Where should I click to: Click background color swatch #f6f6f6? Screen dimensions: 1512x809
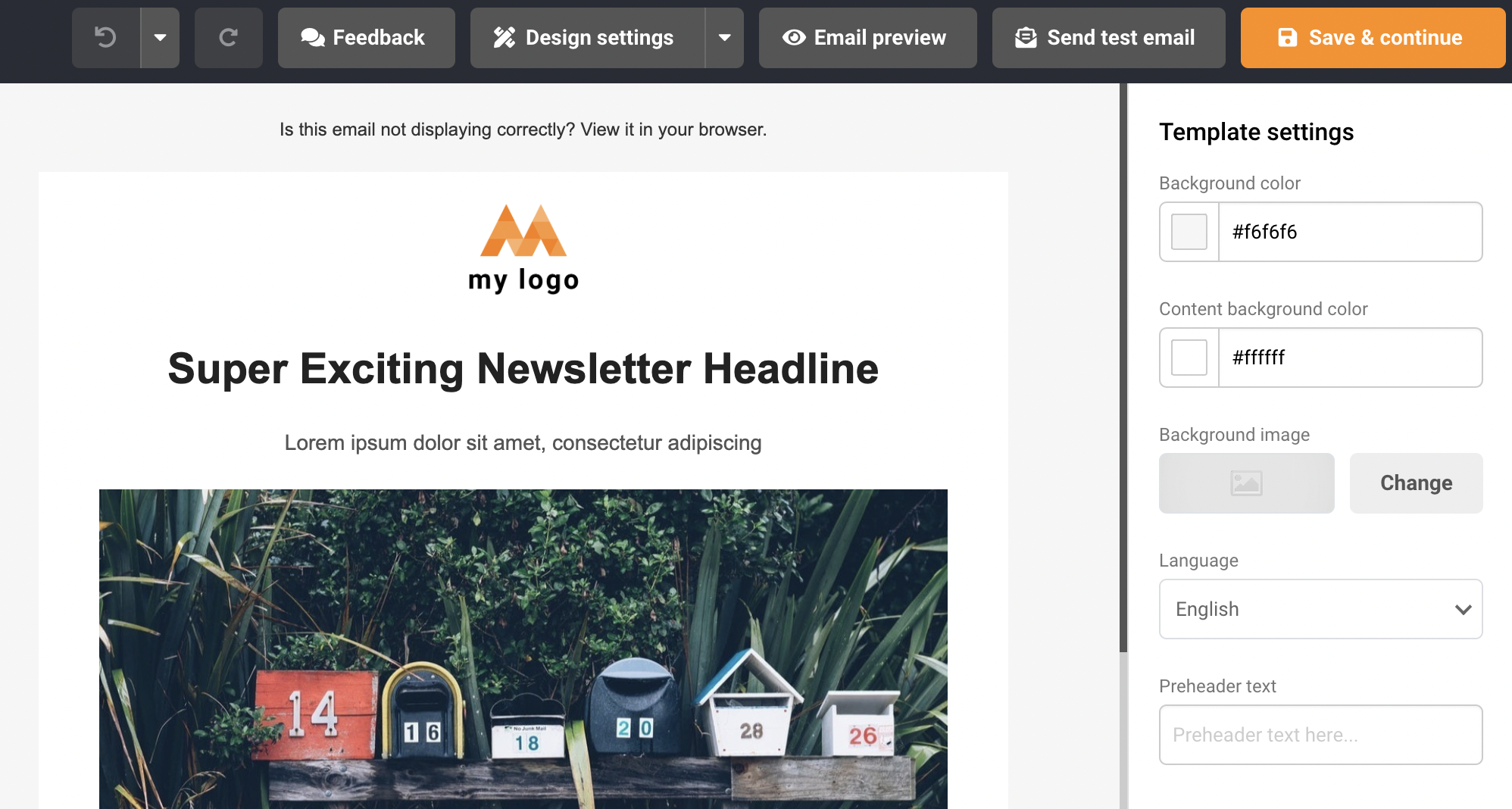pyautogui.click(x=1189, y=232)
